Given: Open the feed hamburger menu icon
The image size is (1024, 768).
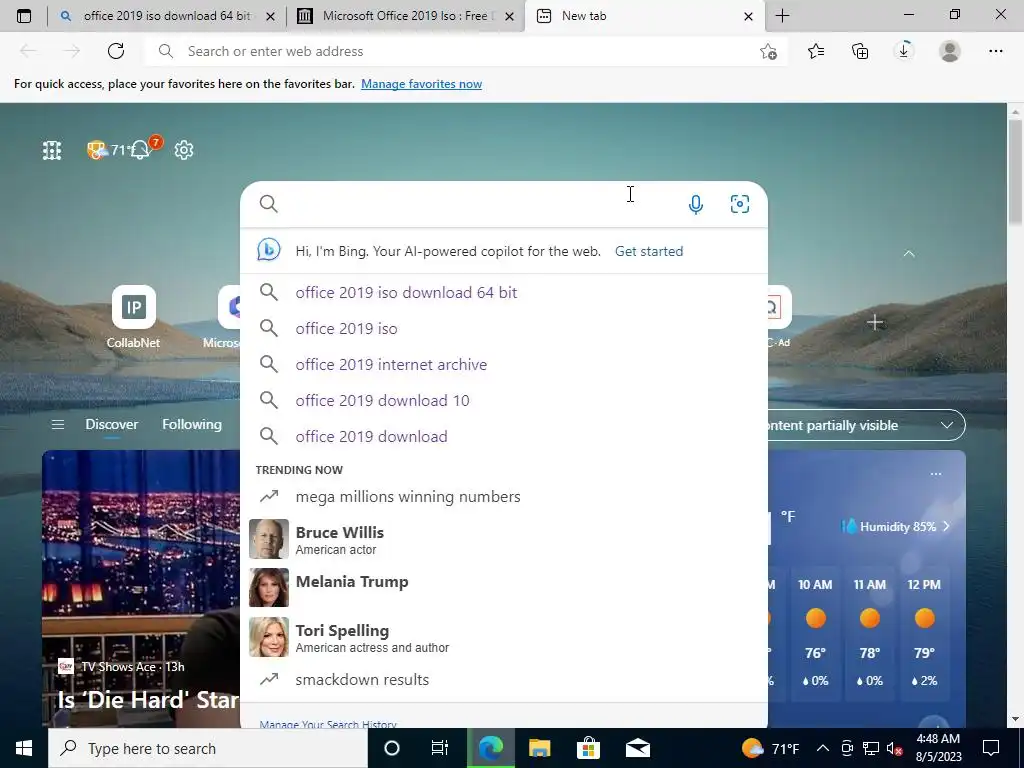Looking at the screenshot, I should click(57, 424).
